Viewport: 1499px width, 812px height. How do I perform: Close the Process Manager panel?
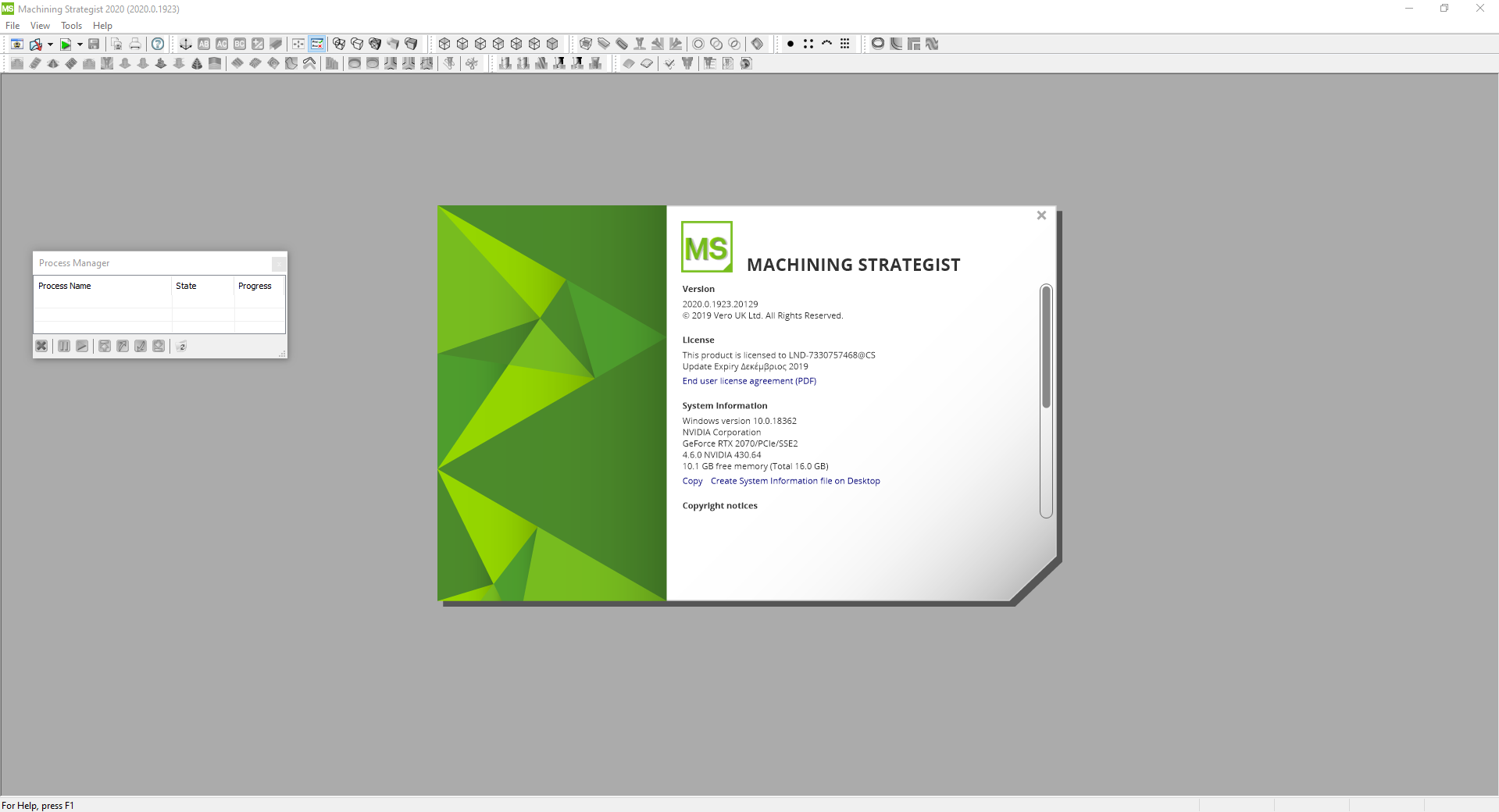point(279,264)
